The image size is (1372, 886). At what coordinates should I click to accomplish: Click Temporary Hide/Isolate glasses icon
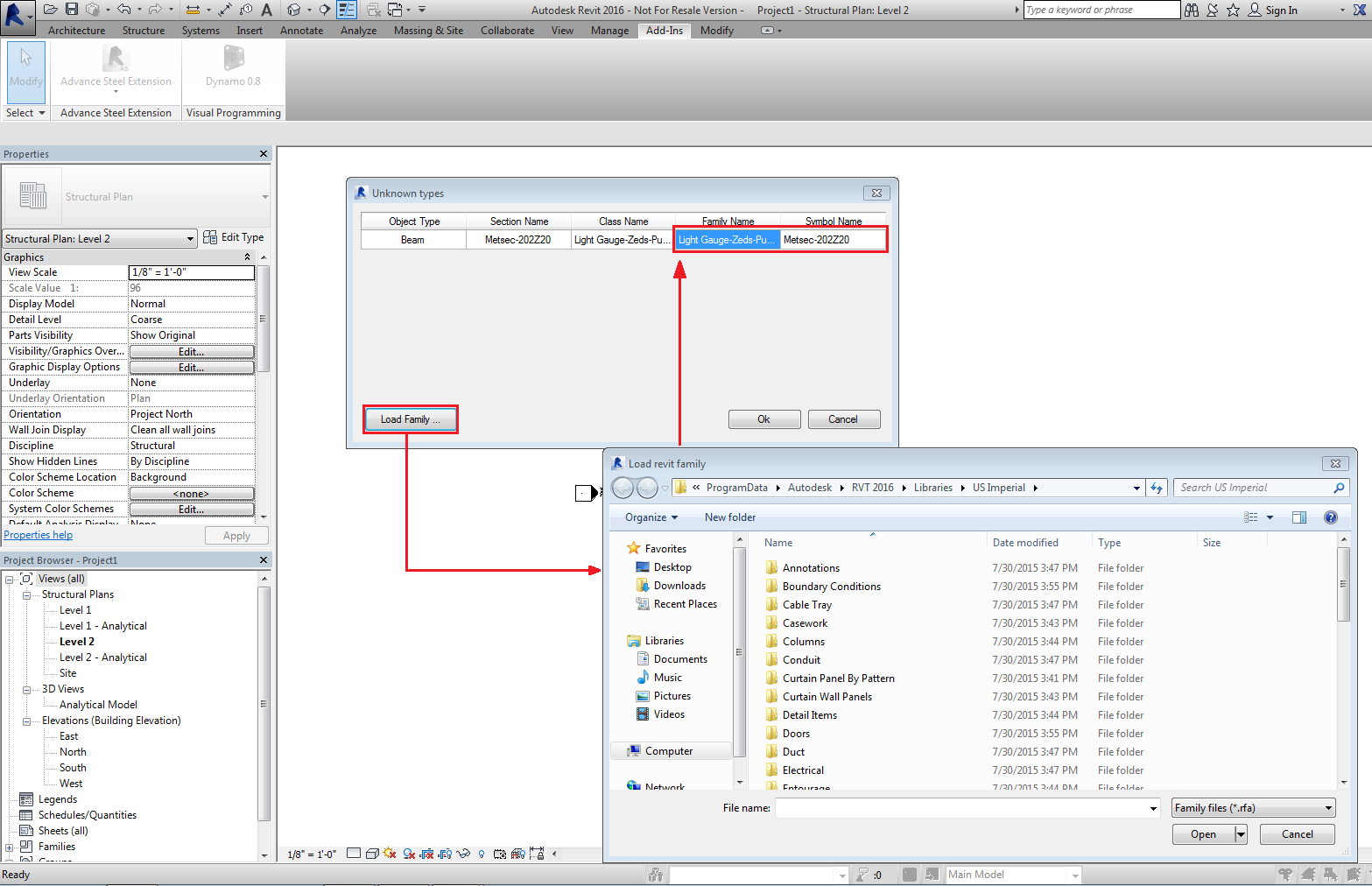pyautogui.click(x=463, y=854)
